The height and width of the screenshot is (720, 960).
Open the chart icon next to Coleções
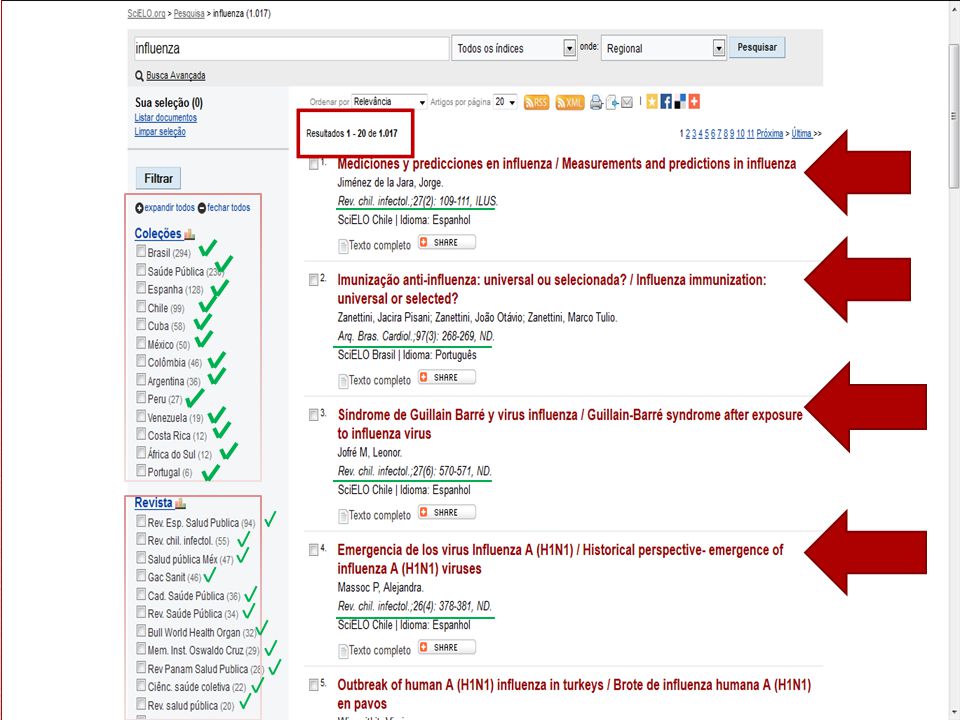coord(189,234)
